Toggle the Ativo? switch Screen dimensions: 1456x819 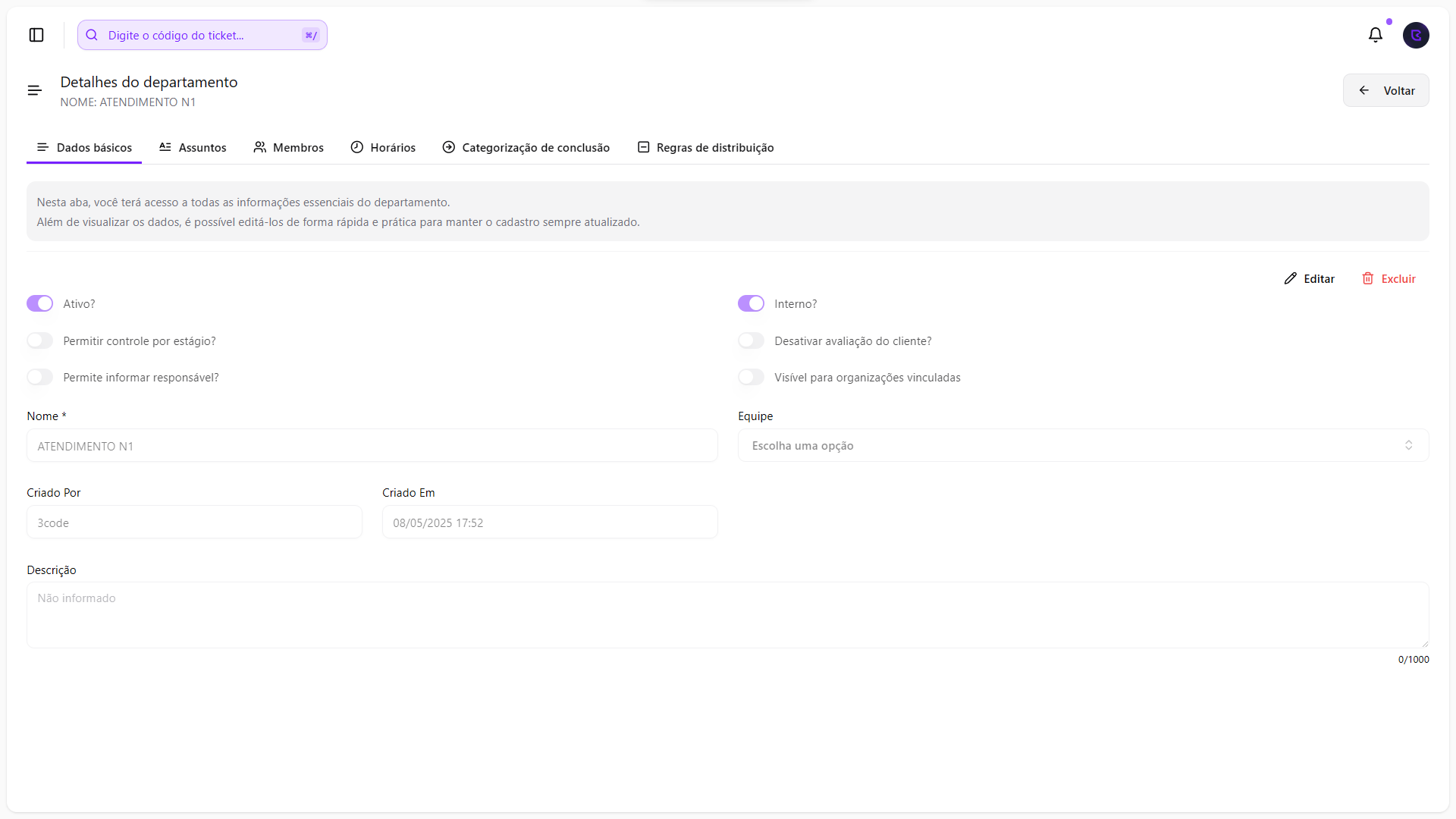point(40,303)
